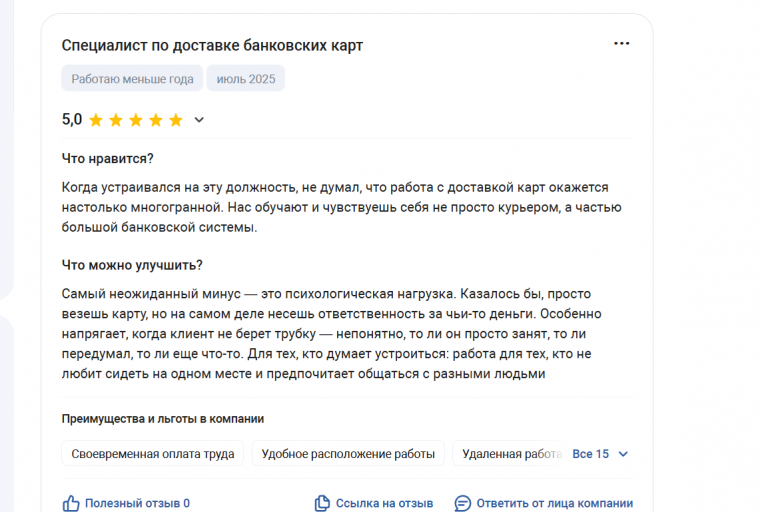This screenshot has height=512, width=760.
Task: Click the thumbs-up helpful review icon
Action: pos(71,503)
